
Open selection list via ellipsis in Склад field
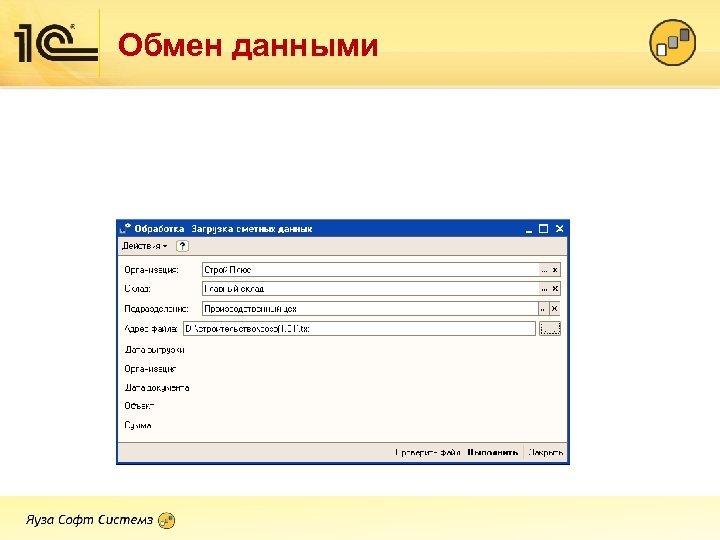[x=544, y=289]
